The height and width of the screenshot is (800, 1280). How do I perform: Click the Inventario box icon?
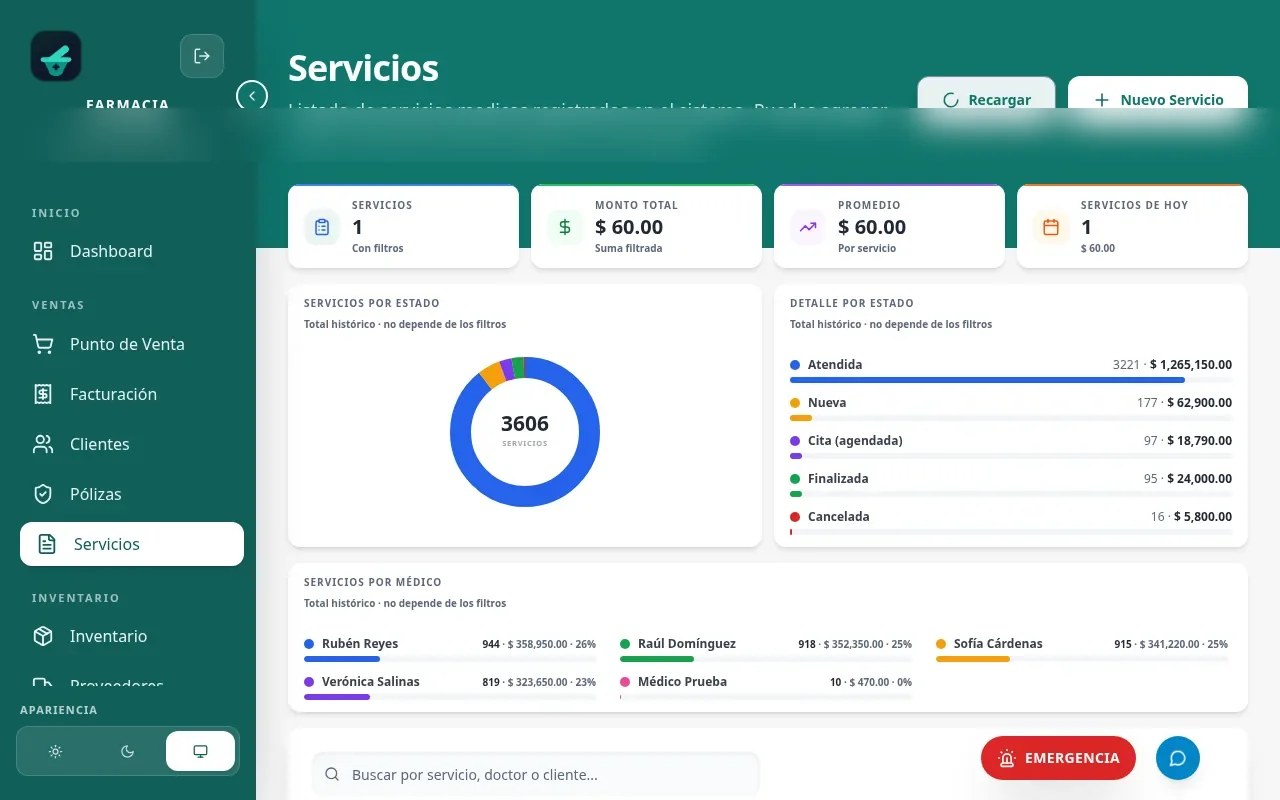tap(43, 636)
